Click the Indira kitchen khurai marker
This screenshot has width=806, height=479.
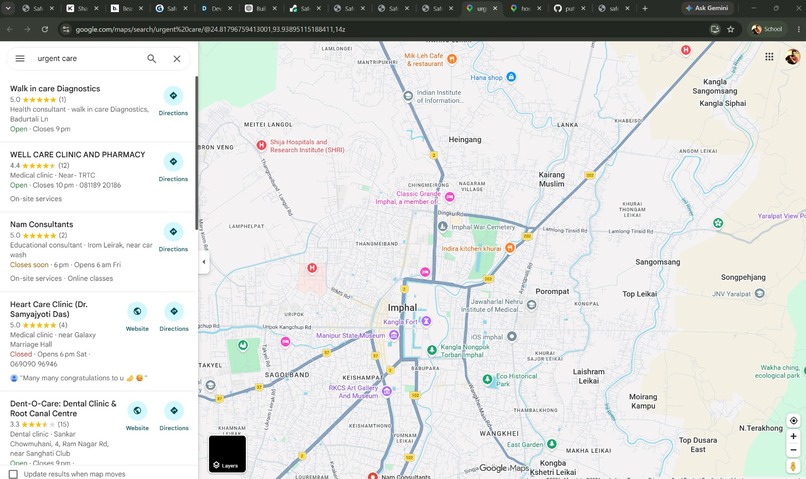tap(510, 248)
